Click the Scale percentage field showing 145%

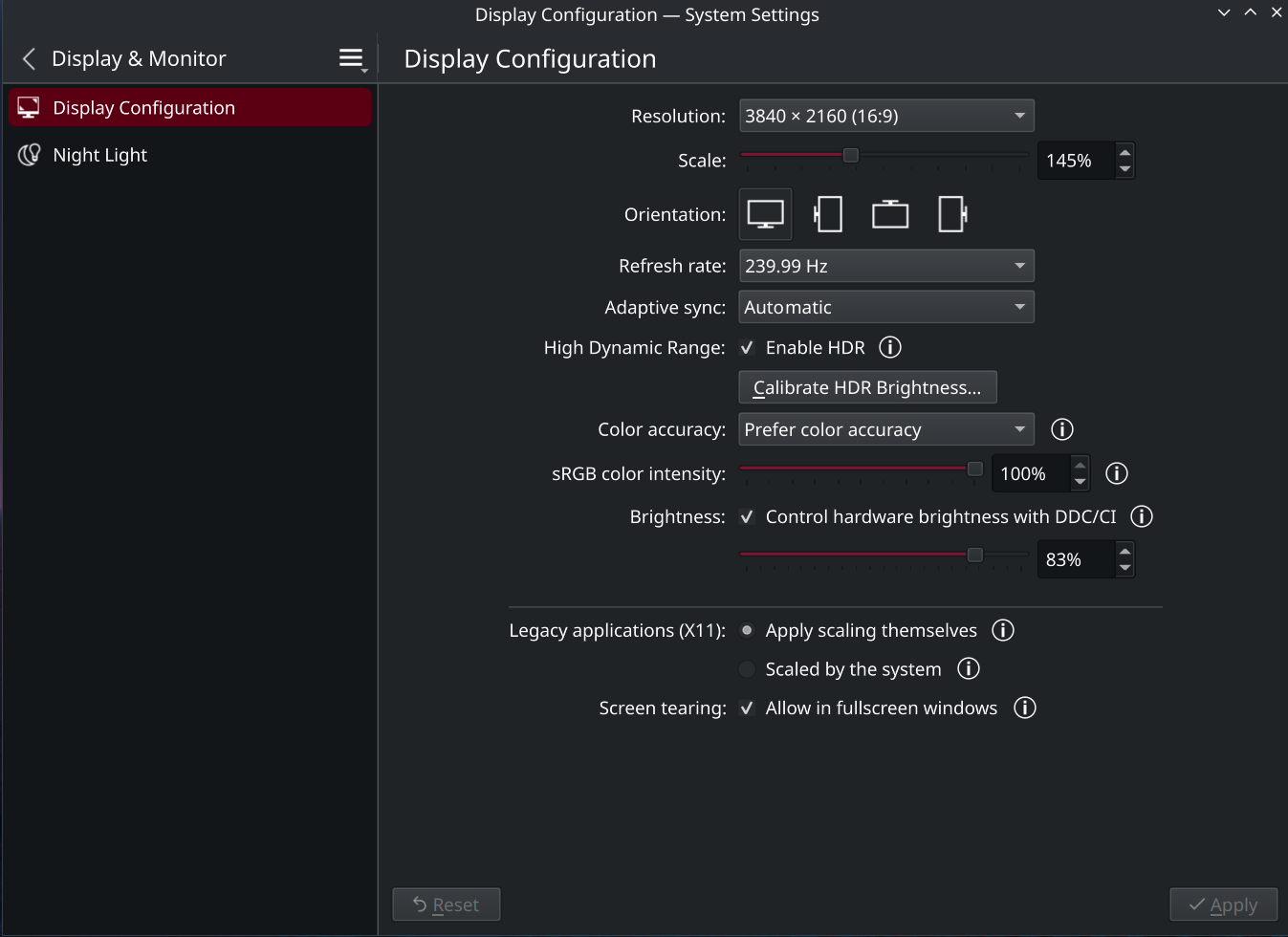pos(1076,161)
